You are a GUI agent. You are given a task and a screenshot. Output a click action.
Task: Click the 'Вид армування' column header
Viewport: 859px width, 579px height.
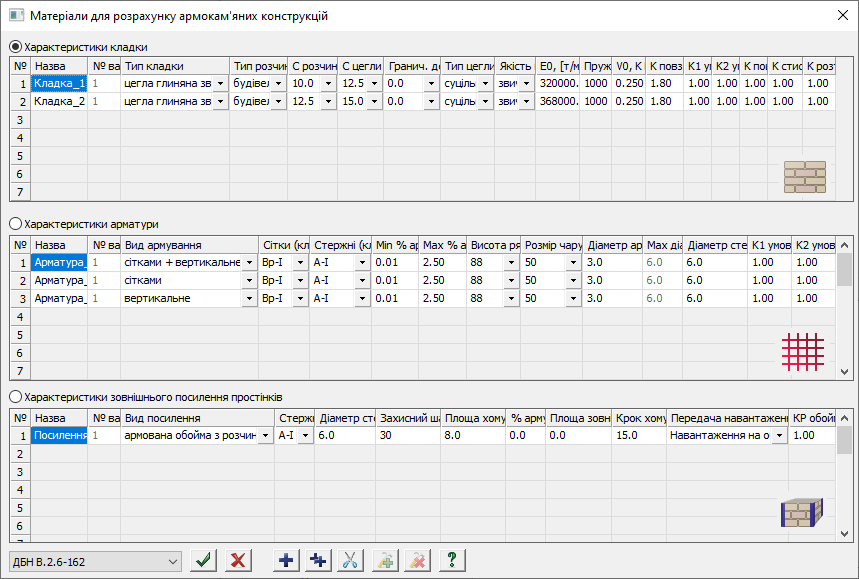coord(189,245)
